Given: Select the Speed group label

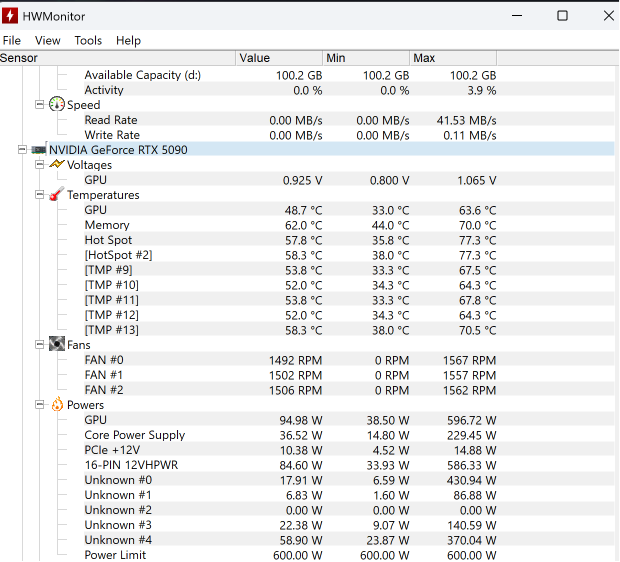Looking at the screenshot, I should [x=83, y=105].
